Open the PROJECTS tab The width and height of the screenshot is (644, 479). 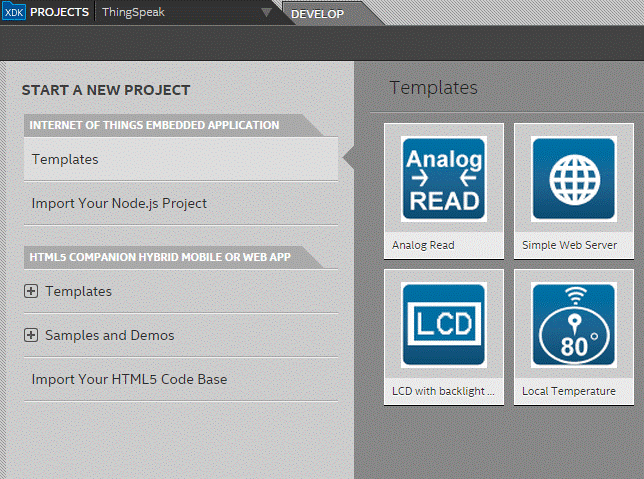point(59,13)
